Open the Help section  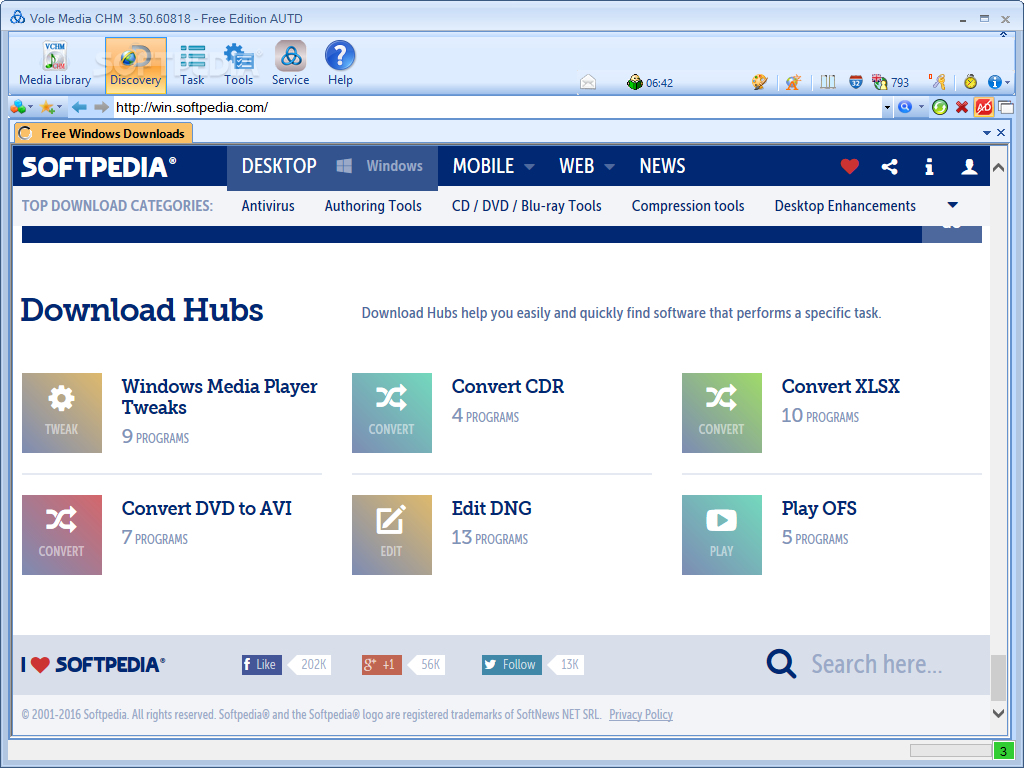coord(340,64)
